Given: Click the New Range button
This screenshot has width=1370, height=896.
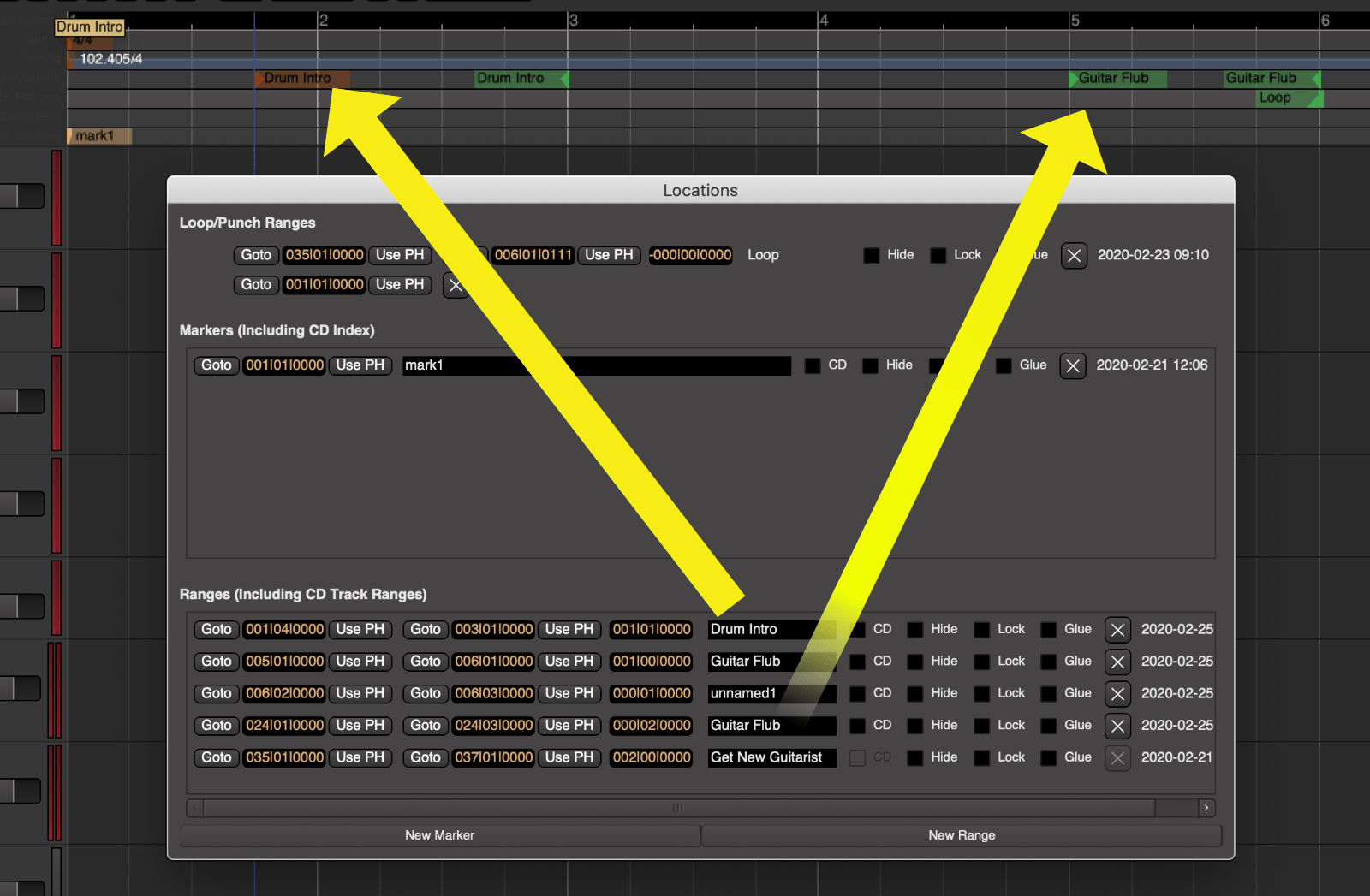Looking at the screenshot, I should tap(961, 835).
